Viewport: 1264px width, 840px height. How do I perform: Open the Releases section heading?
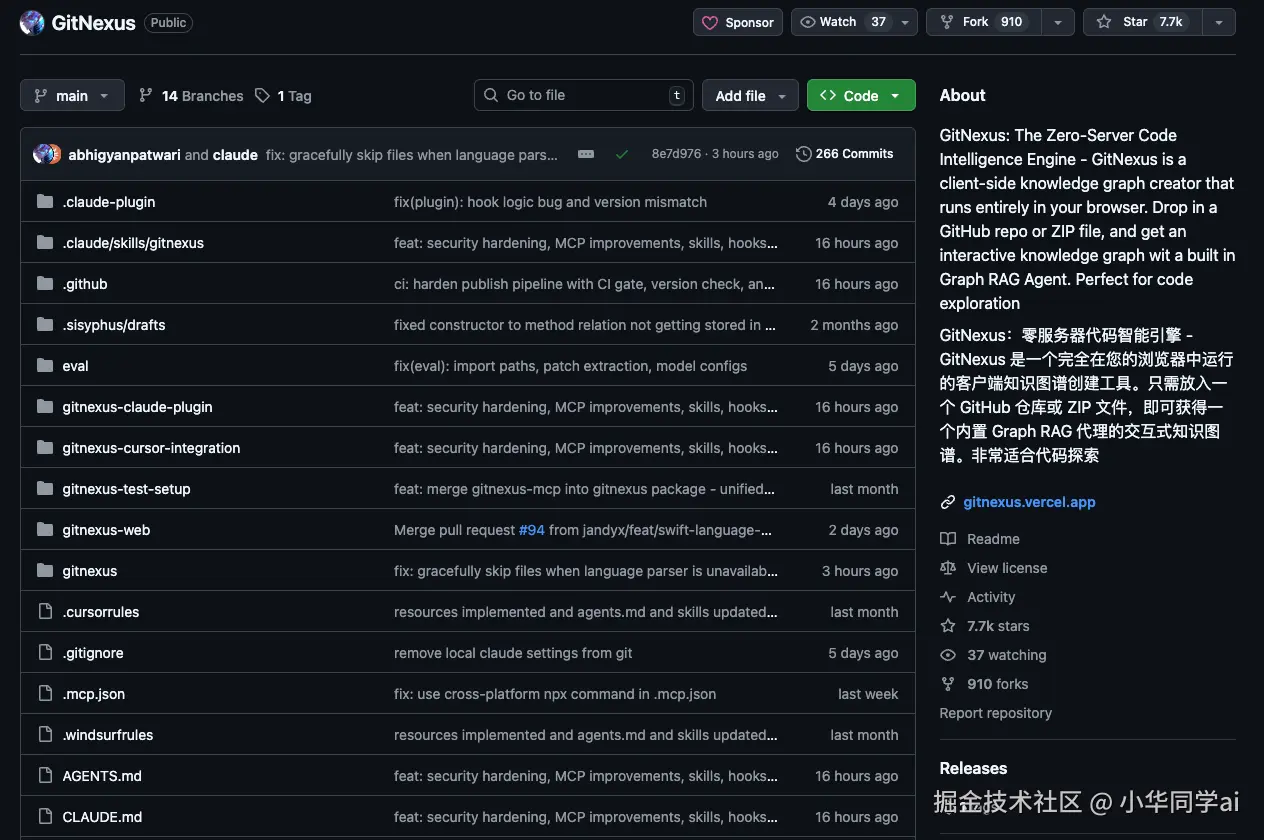click(973, 768)
